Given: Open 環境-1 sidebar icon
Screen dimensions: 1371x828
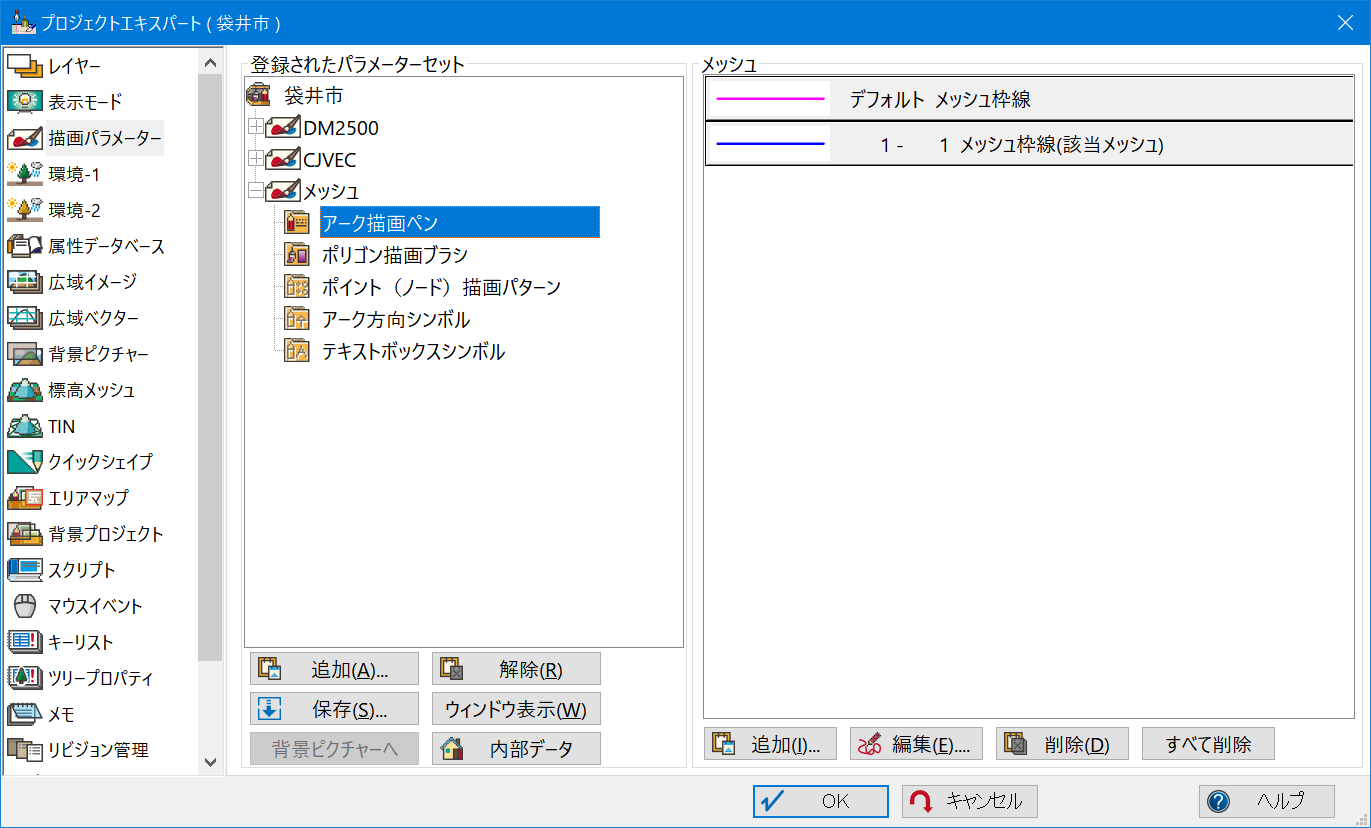Looking at the screenshot, I should [24, 174].
